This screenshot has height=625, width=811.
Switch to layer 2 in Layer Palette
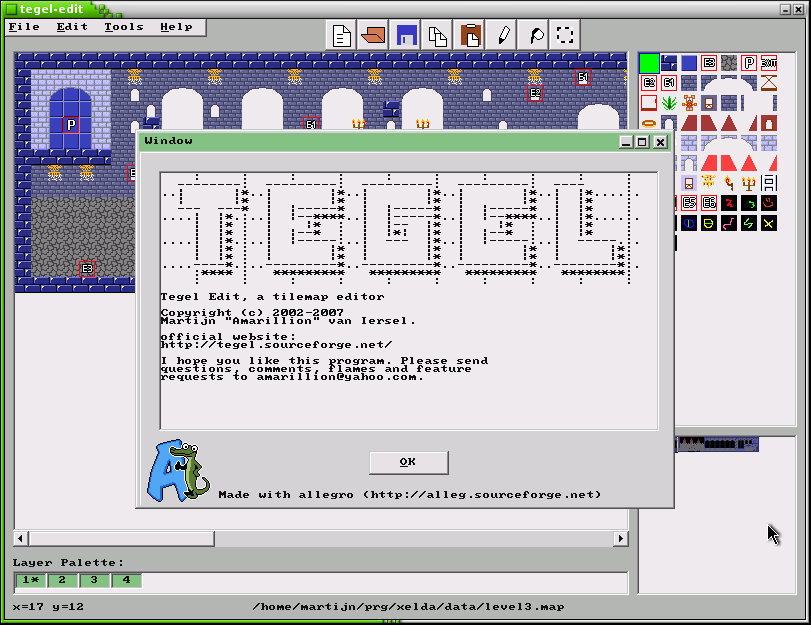pos(62,581)
